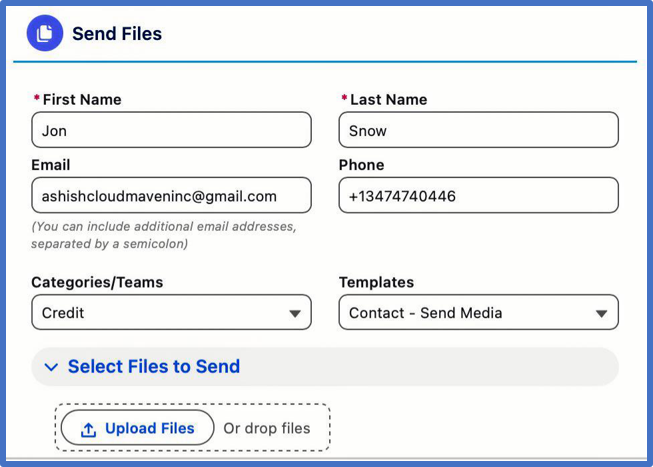Click the additional email addresses hint text
This screenshot has width=653, height=467.
(x=164, y=235)
